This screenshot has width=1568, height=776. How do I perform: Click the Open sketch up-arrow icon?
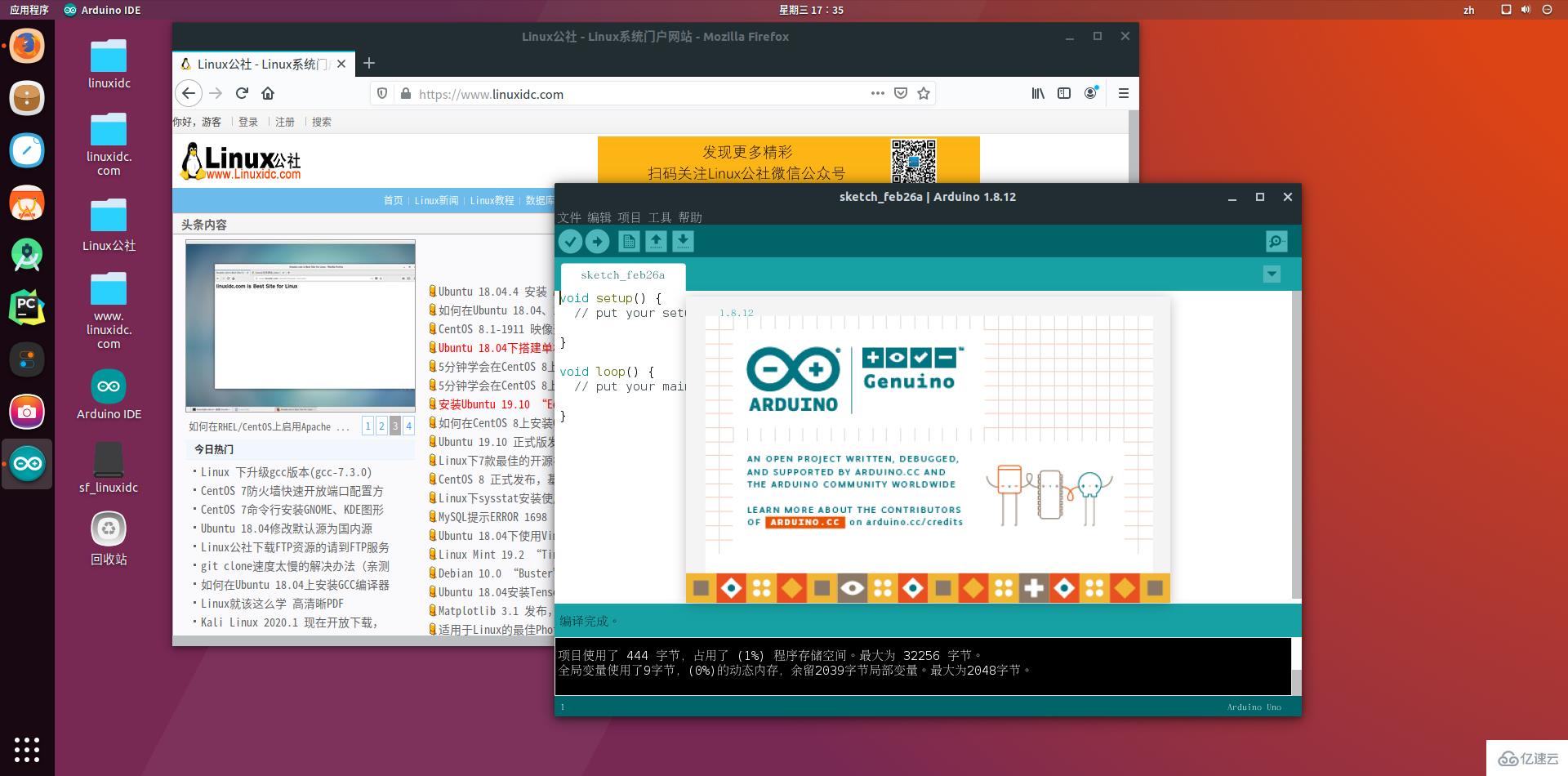[x=656, y=241]
